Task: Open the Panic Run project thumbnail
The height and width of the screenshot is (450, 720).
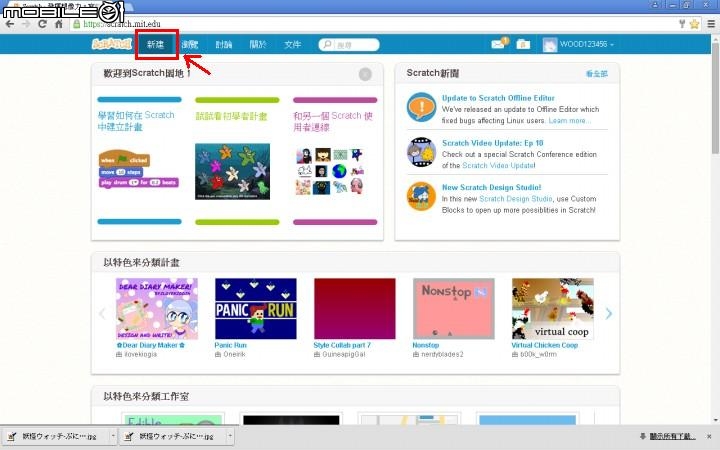Action: (256, 309)
